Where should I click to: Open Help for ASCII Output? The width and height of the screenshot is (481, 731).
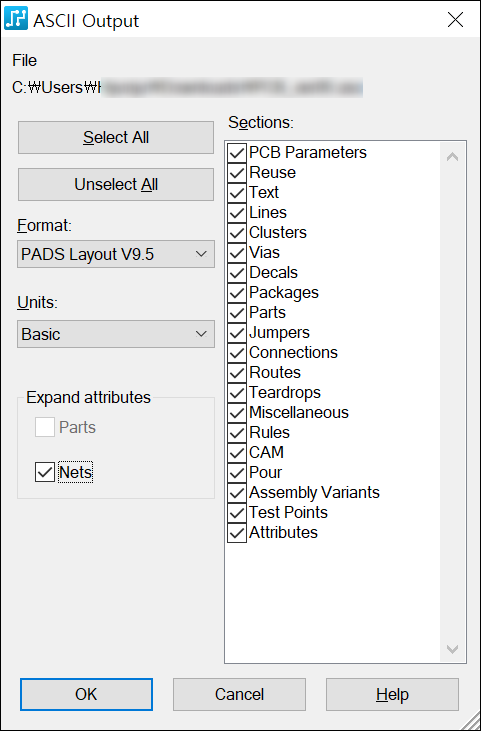click(x=392, y=694)
